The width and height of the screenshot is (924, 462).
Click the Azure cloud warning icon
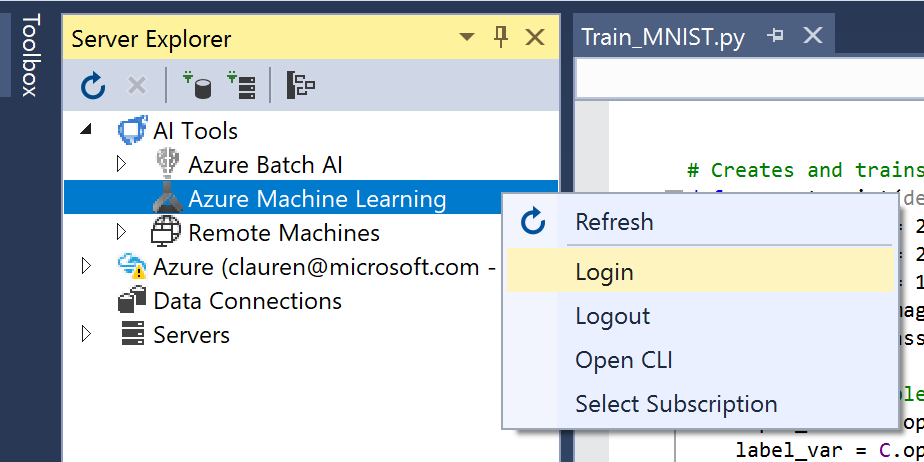point(132,266)
